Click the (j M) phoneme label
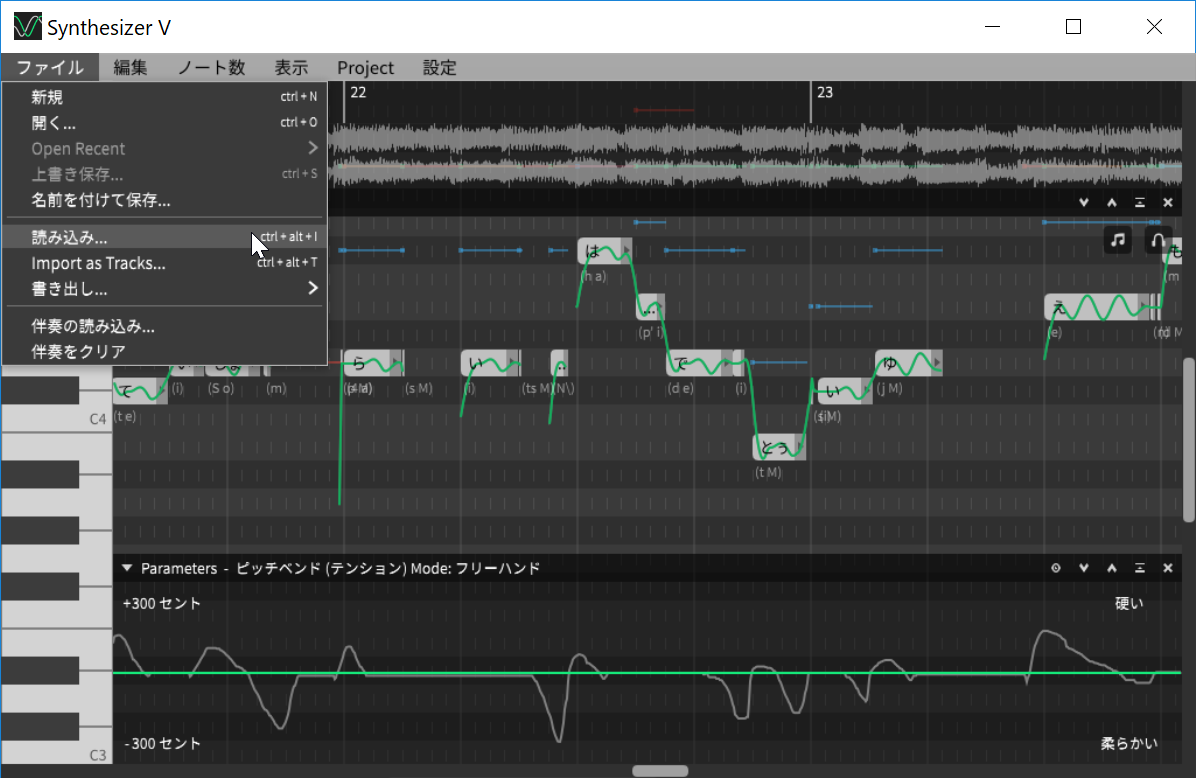This screenshot has height=778, width=1196. 889,388
